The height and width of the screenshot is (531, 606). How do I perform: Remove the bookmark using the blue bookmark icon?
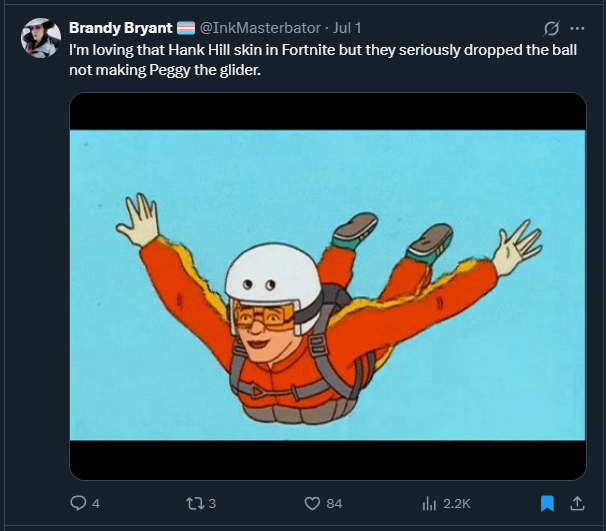547,503
